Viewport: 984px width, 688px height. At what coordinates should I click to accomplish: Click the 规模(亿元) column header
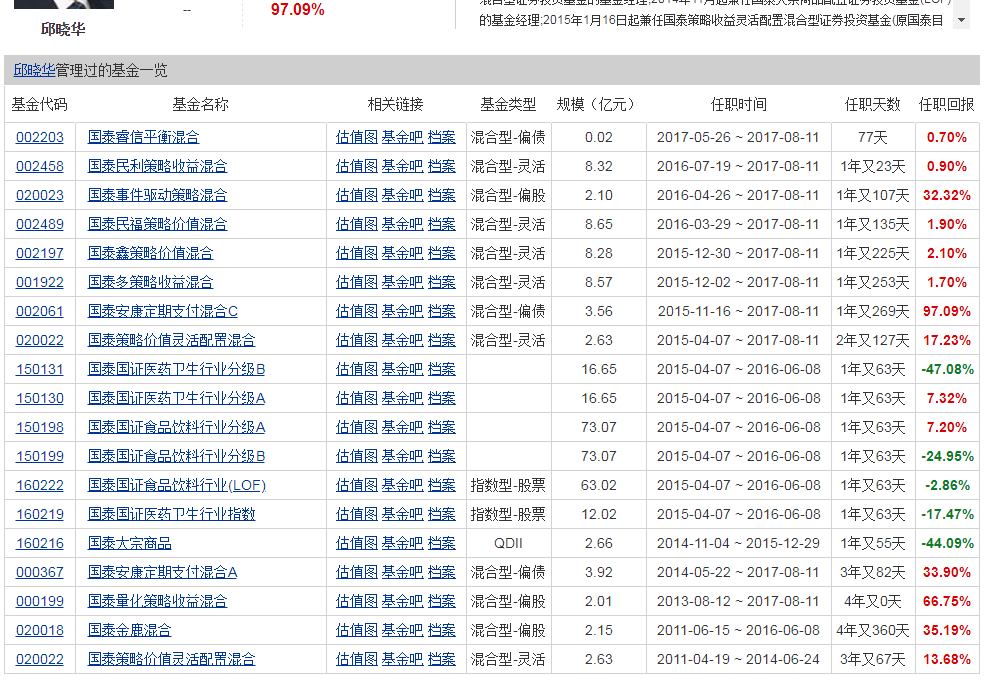click(598, 104)
